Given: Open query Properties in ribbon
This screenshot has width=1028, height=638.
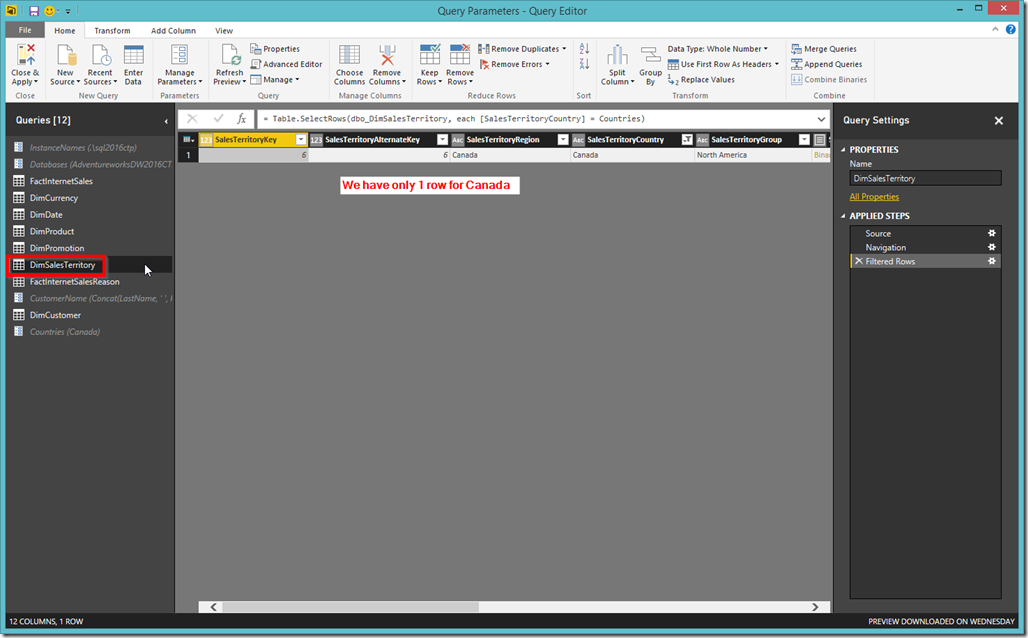Looking at the screenshot, I should (275, 49).
